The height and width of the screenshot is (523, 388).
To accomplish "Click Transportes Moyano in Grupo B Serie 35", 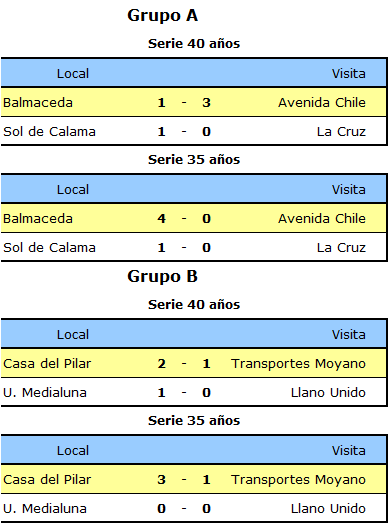I will coord(298,480).
